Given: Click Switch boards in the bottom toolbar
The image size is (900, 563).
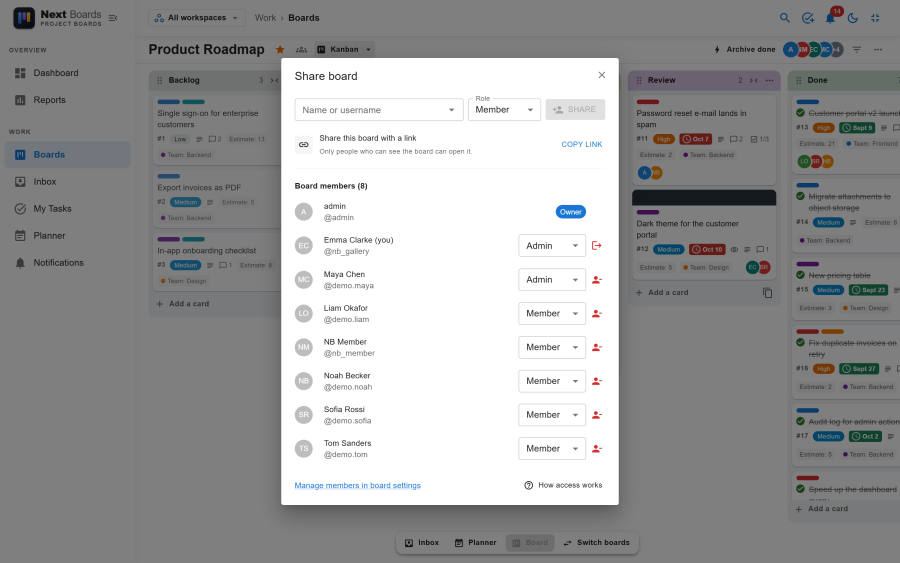Looking at the screenshot, I should click(597, 543).
